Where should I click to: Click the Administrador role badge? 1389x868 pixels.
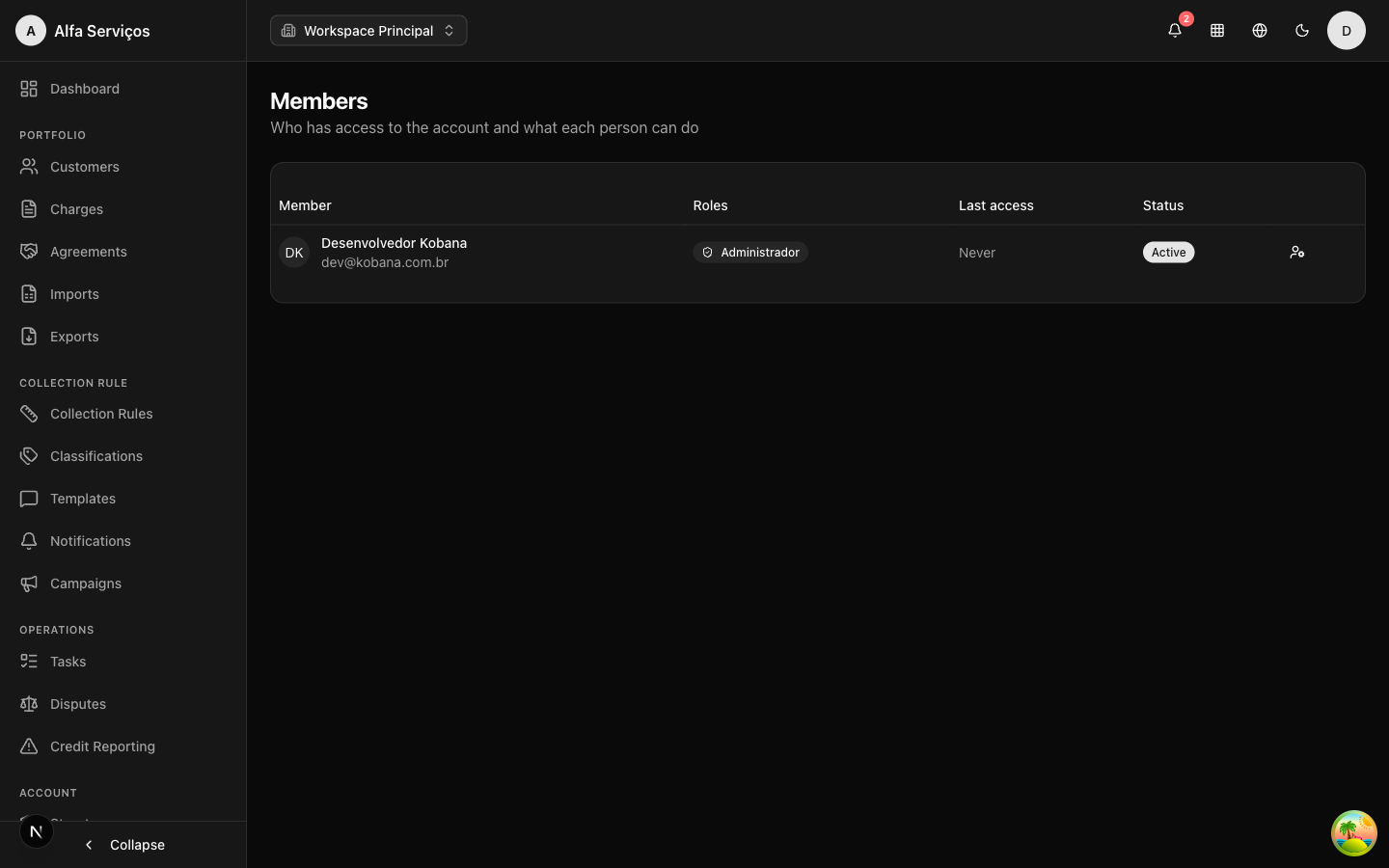750,252
